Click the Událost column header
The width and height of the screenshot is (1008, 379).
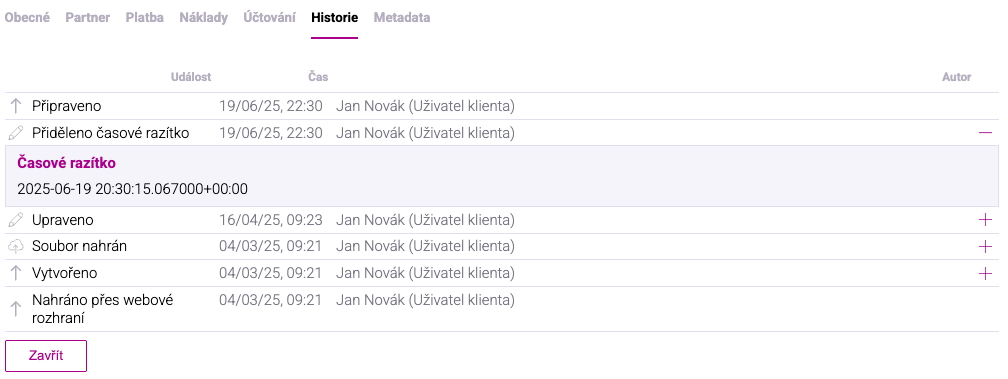191,77
